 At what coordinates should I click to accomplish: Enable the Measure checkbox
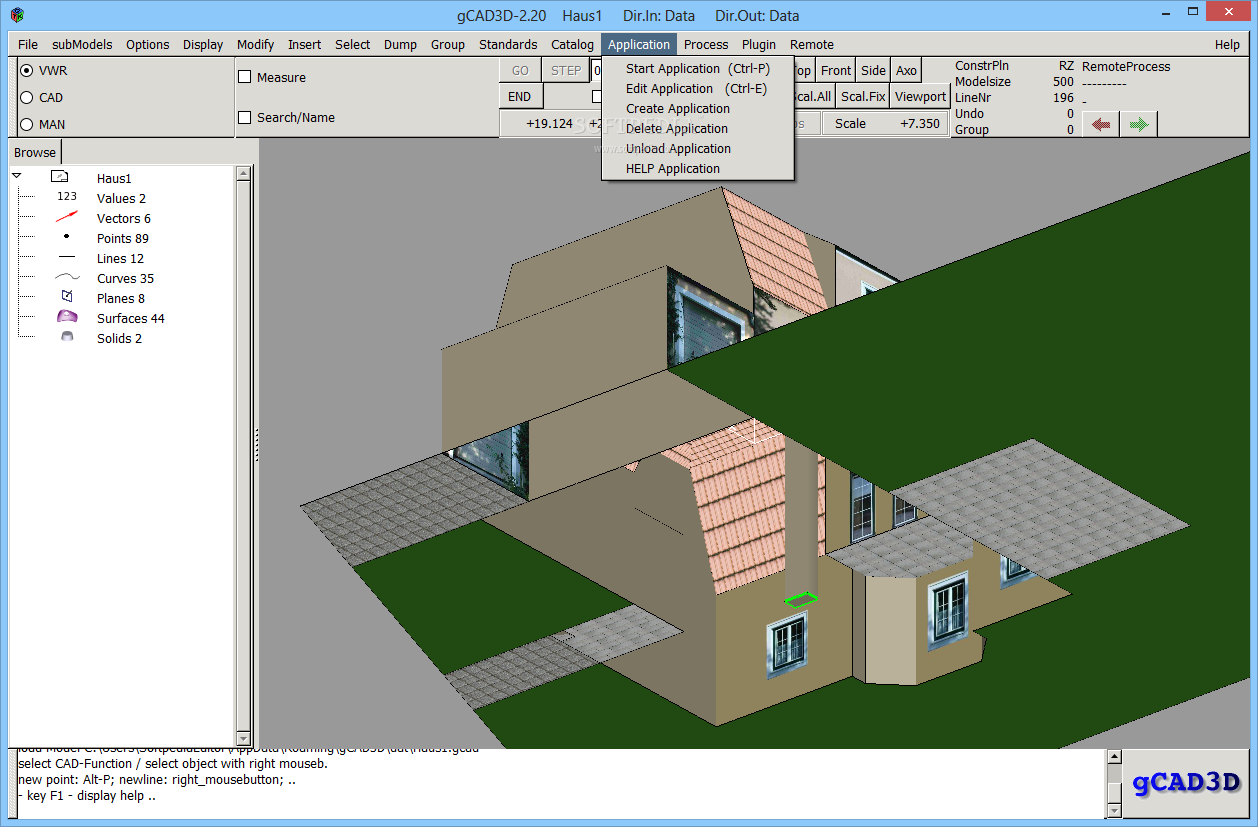[x=244, y=77]
